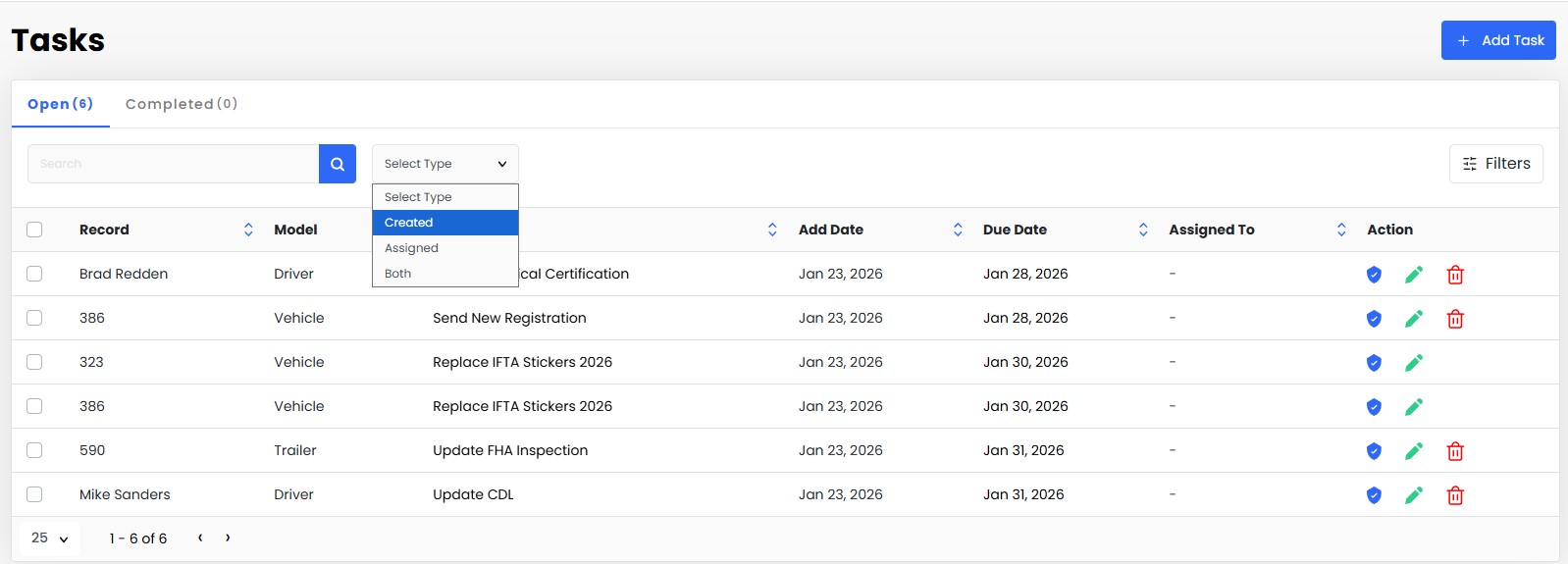Select the checkbox for record 590
The height and width of the screenshot is (564, 1568).
point(34,450)
